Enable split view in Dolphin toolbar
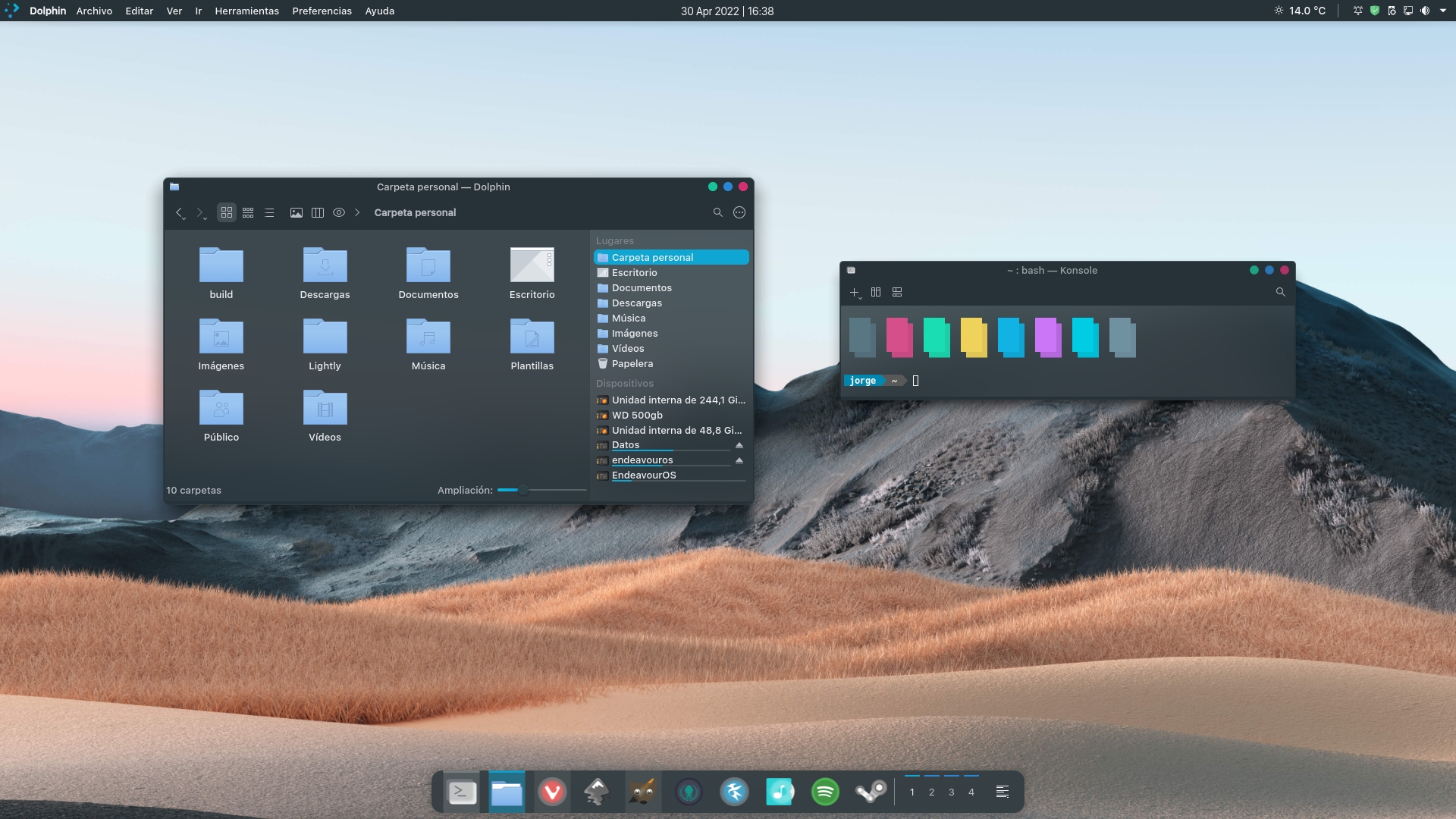 (317, 212)
